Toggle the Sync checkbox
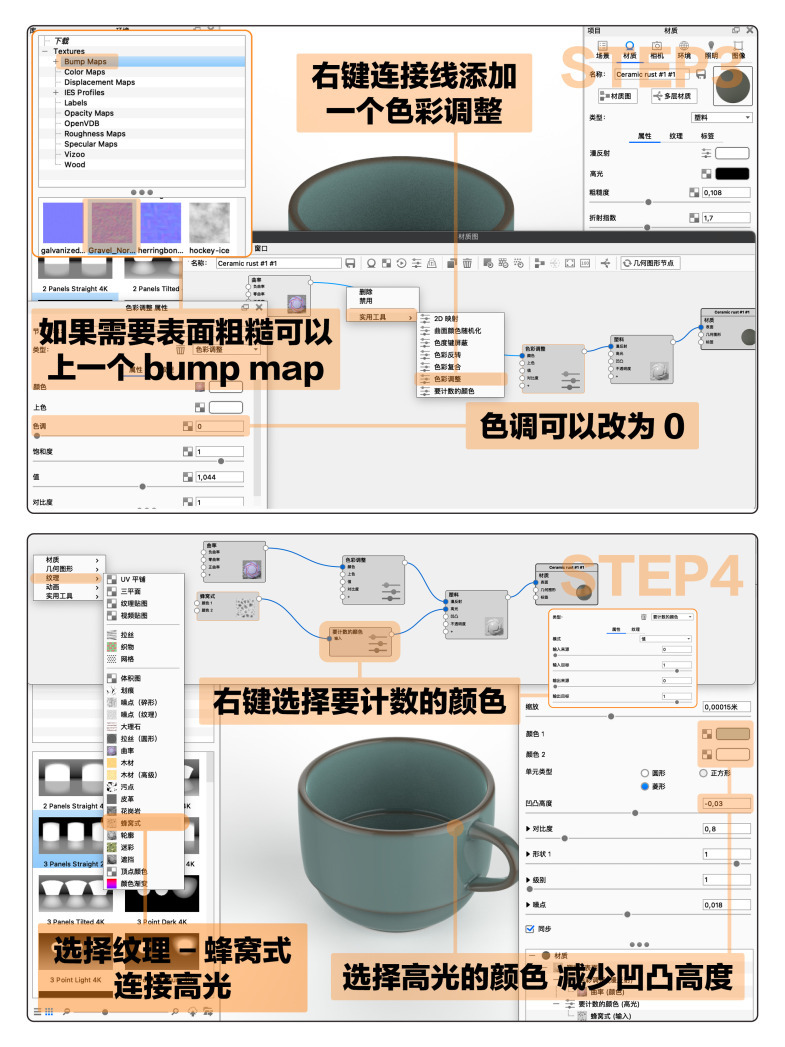Viewport: 785px width, 1047px height. click(530, 928)
